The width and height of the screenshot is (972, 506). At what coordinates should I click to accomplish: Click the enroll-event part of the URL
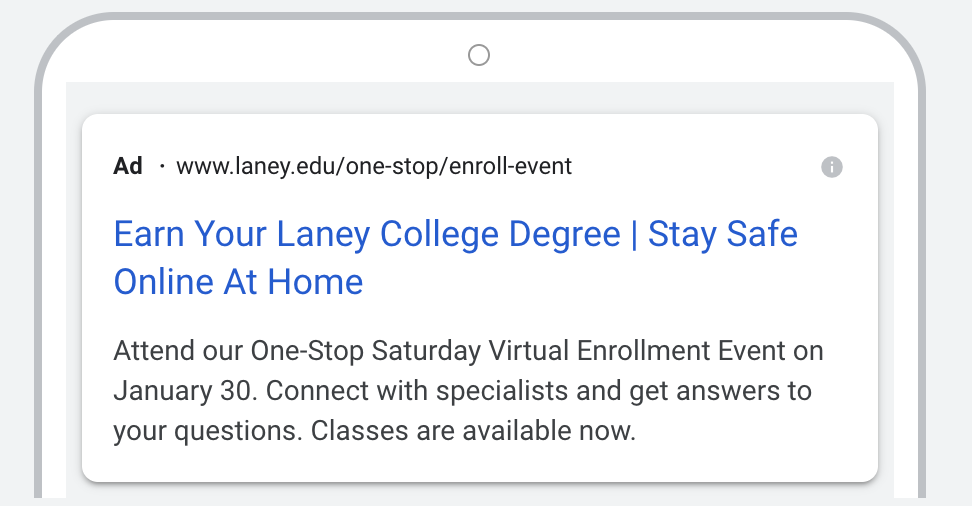pyautogui.click(x=510, y=166)
